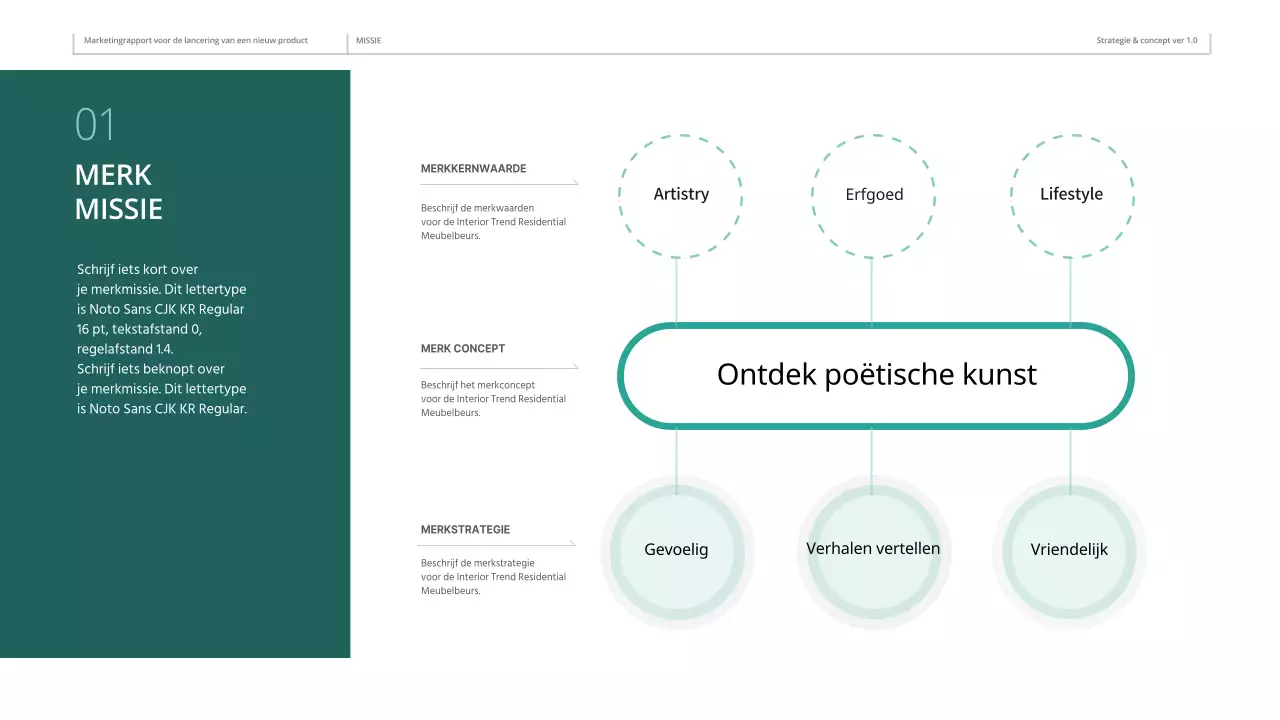Select the dashed Erfgoed circle shape
Image resolution: width=1280 pixels, height=720 pixels.
pyautogui.click(x=874, y=194)
